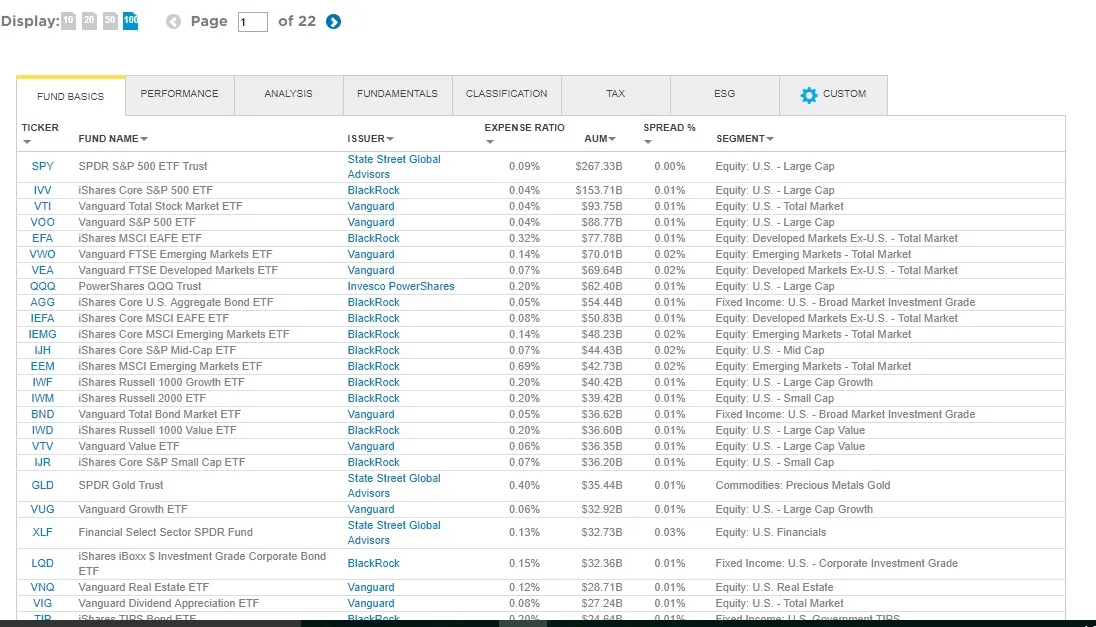Switch to the Fundamentals tab
Viewport: 1096px width, 627px height.
pos(398,94)
